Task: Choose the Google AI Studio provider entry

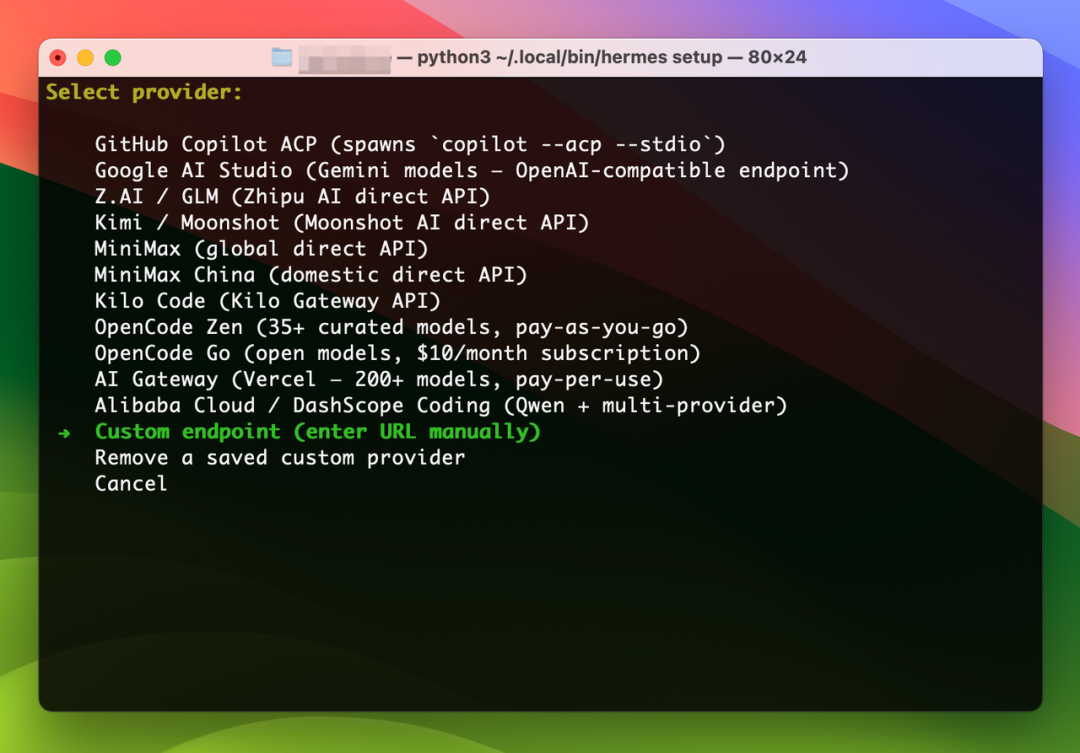Action: point(472,171)
